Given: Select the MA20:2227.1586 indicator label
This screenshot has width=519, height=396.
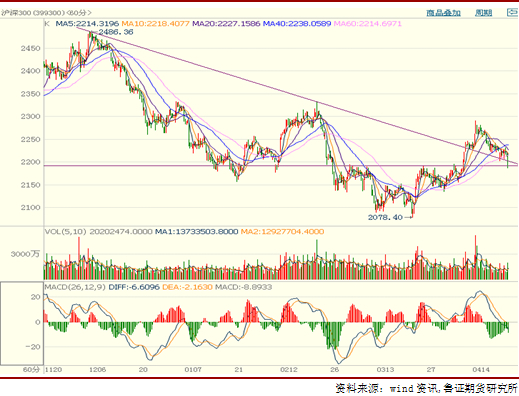Looking at the screenshot, I should [x=226, y=24].
